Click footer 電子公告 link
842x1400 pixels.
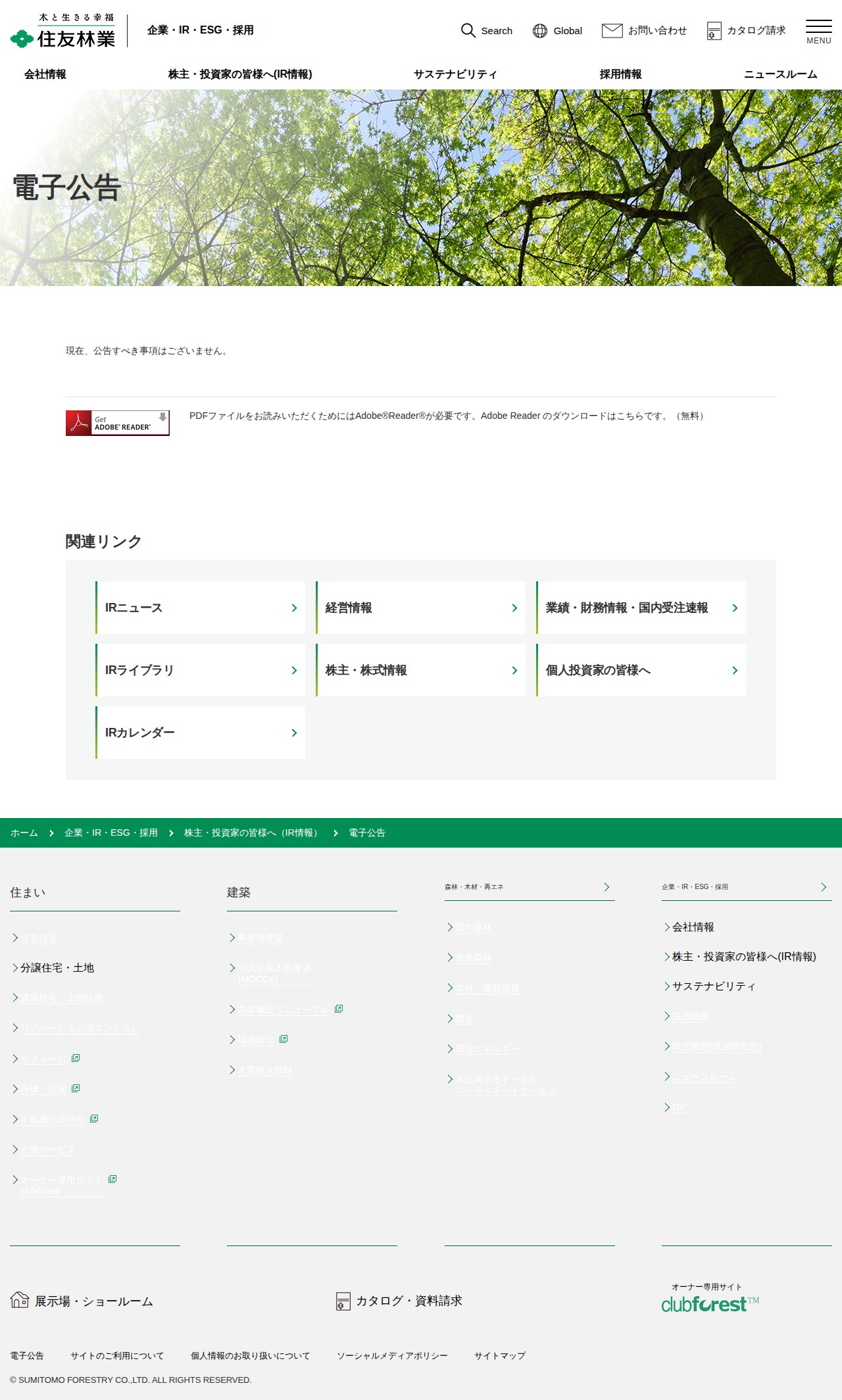coord(27,1355)
